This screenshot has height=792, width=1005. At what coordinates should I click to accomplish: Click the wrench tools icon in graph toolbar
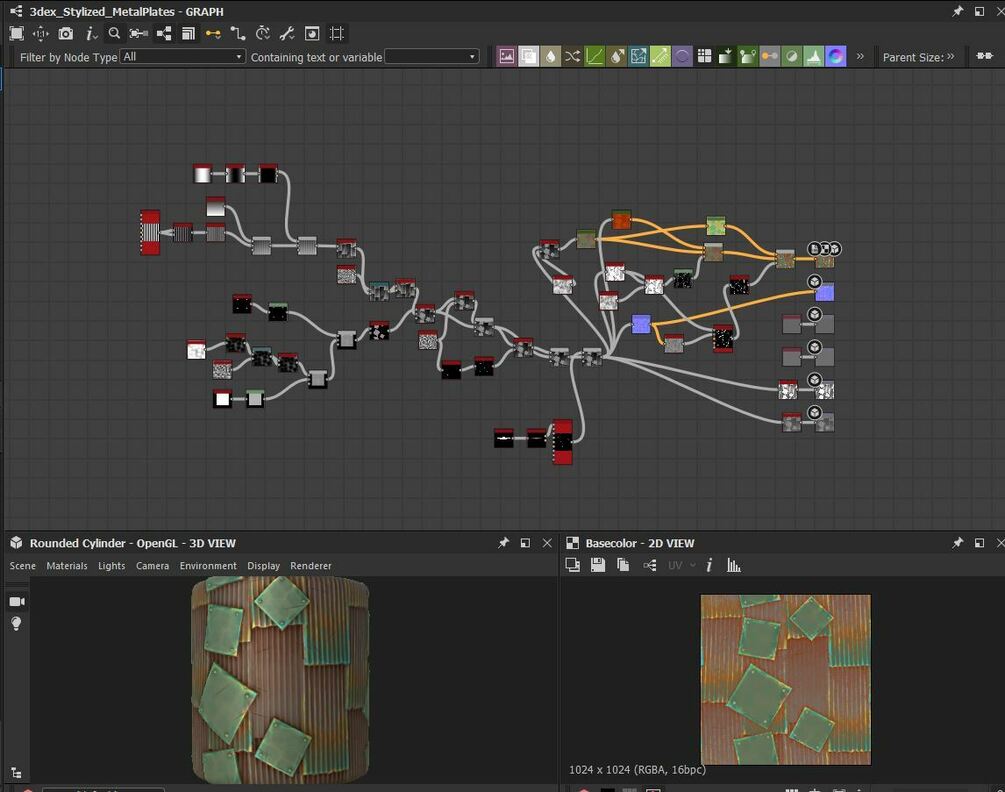click(x=287, y=34)
